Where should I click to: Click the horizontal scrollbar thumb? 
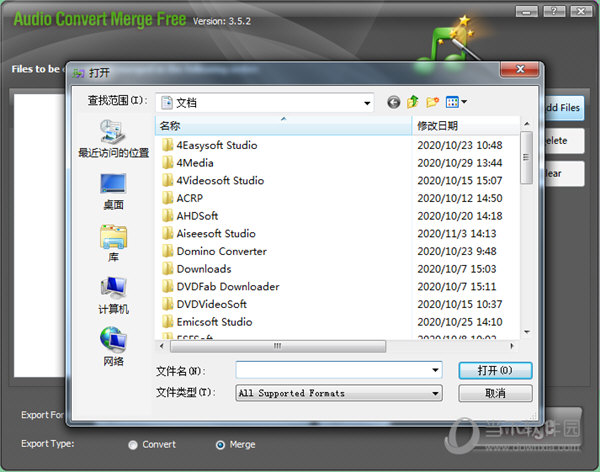click(x=278, y=346)
